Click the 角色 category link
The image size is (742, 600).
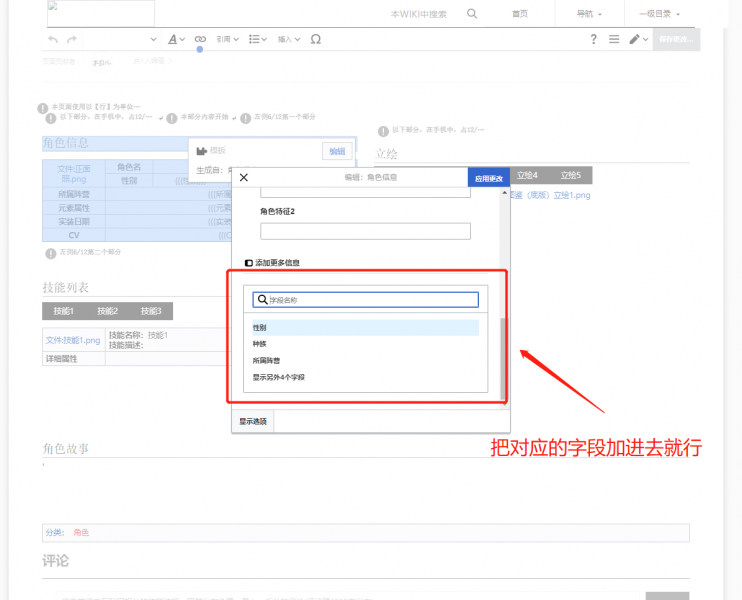click(81, 532)
